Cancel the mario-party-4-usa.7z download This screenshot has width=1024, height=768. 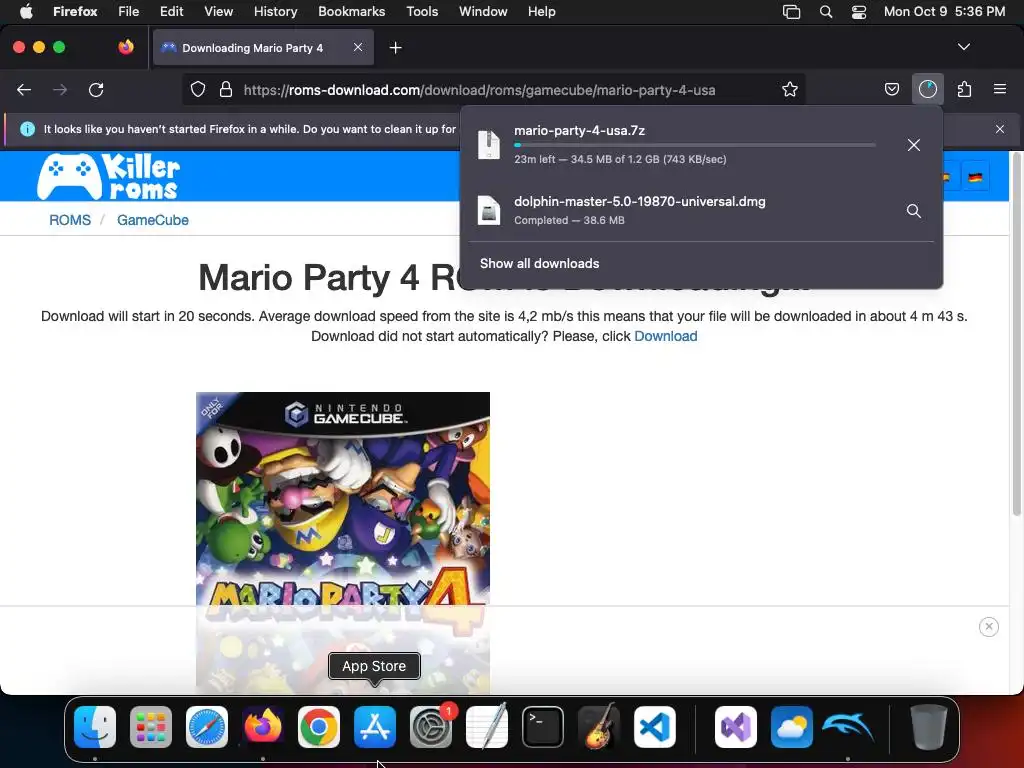[914, 145]
